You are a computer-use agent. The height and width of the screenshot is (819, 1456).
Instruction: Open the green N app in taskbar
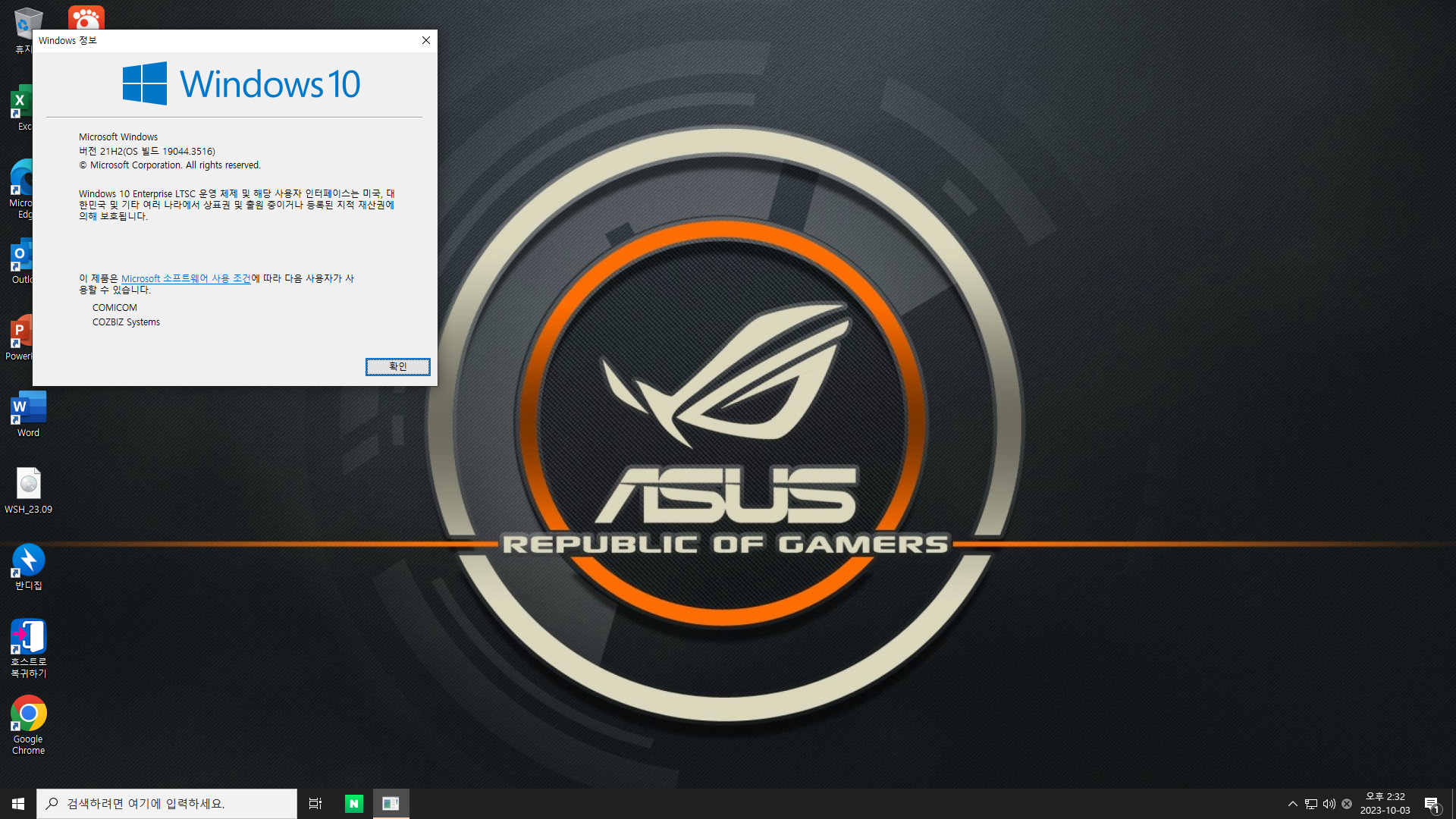(353, 804)
